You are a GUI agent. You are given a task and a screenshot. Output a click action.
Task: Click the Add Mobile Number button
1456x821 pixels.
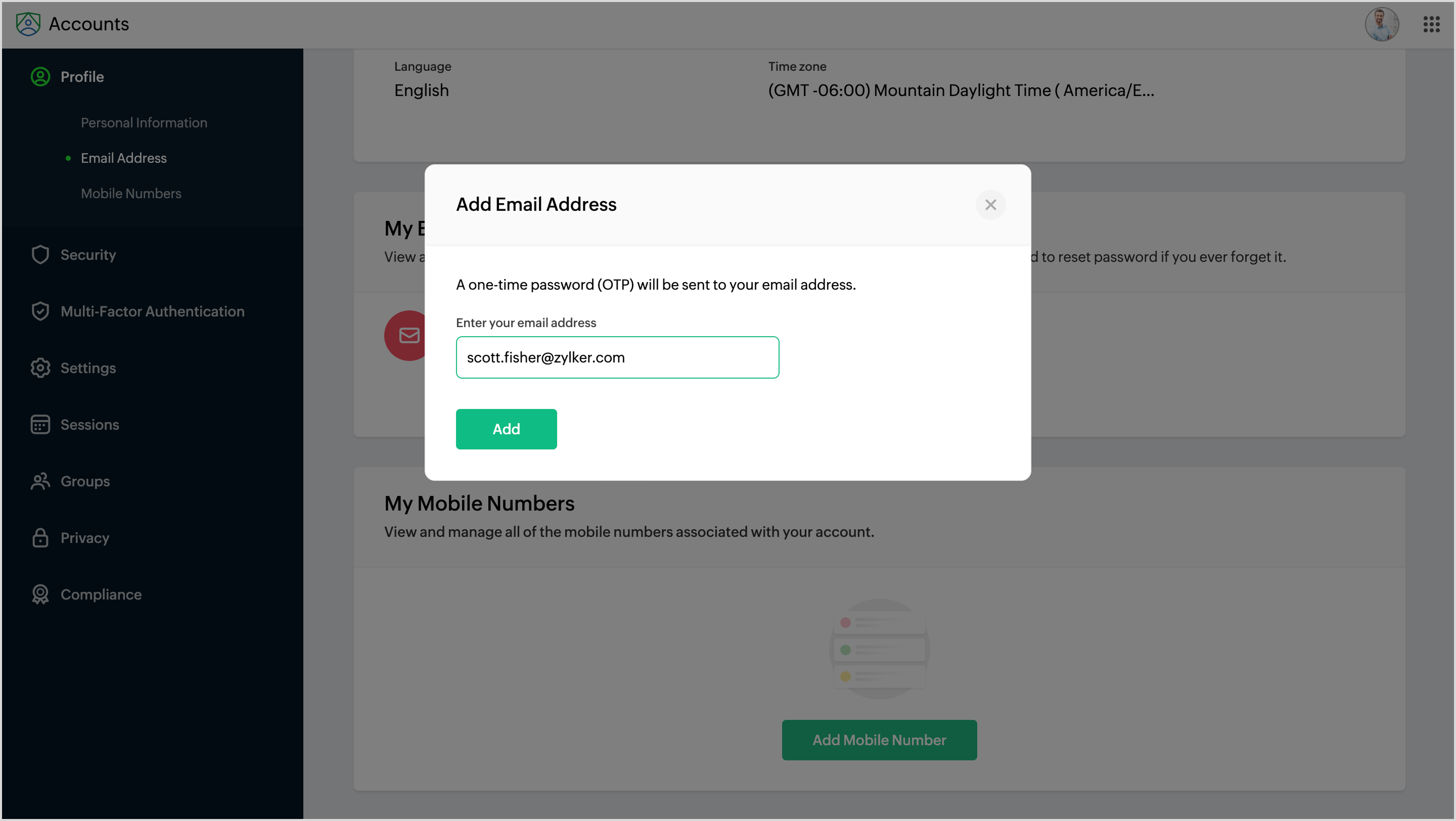(x=879, y=740)
